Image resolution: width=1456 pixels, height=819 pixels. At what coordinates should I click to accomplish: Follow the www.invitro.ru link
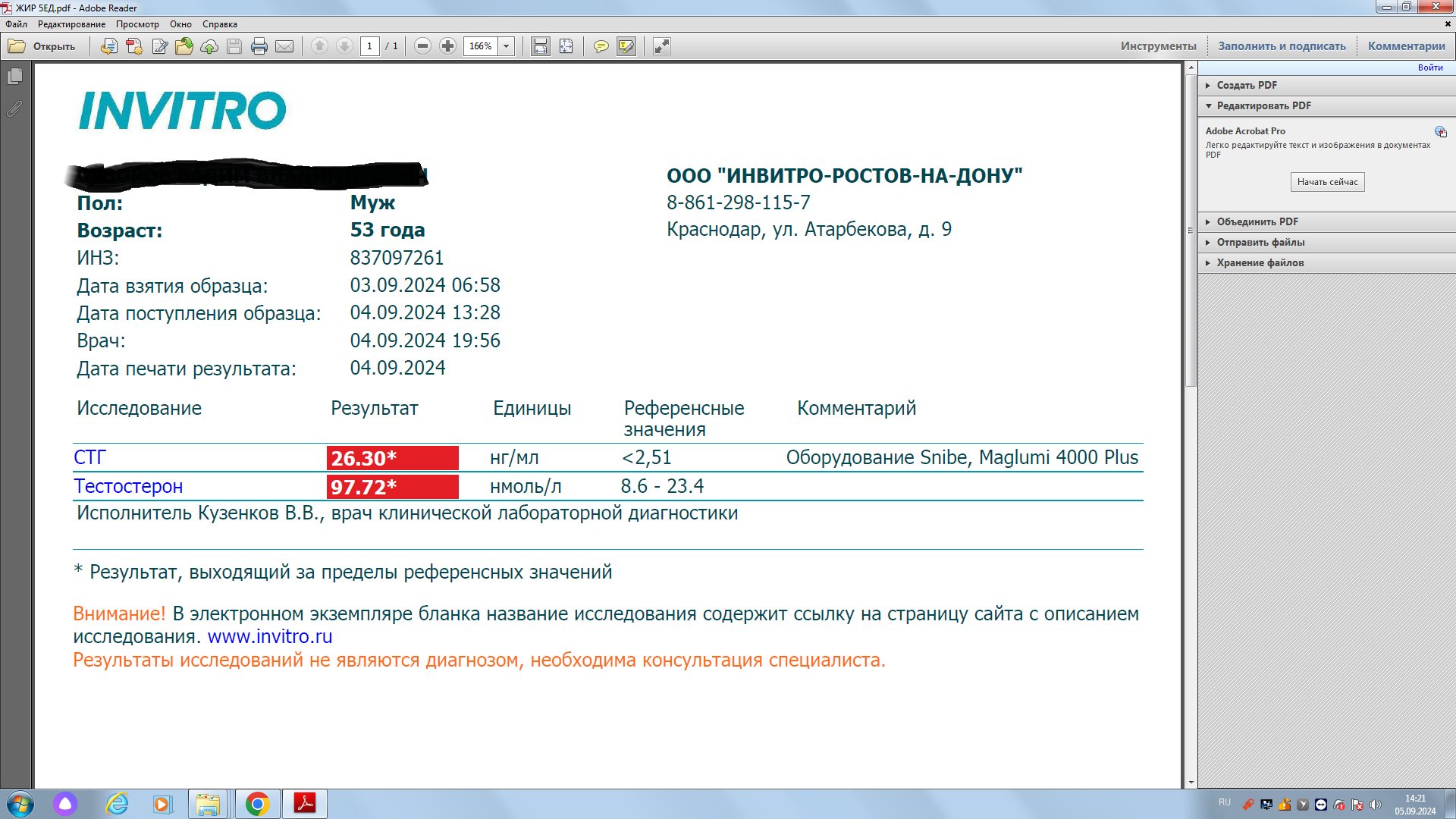[x=270, y=636]
